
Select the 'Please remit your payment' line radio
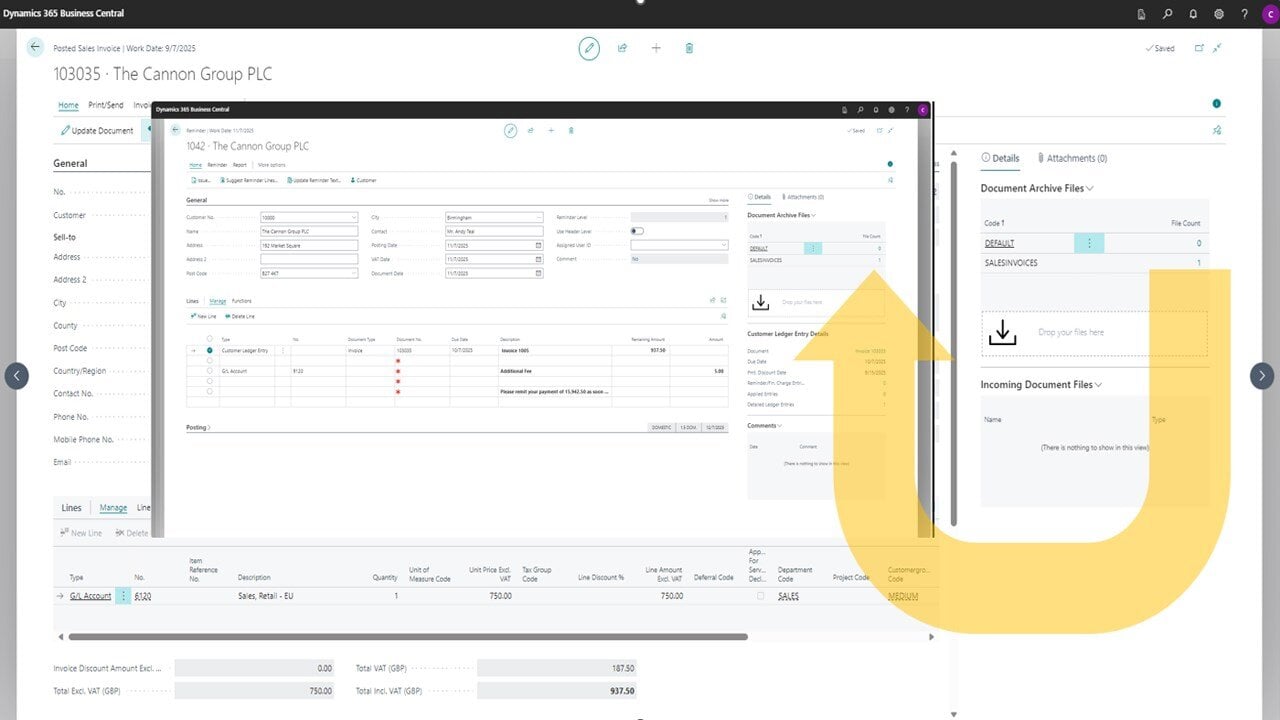(209, 391)
